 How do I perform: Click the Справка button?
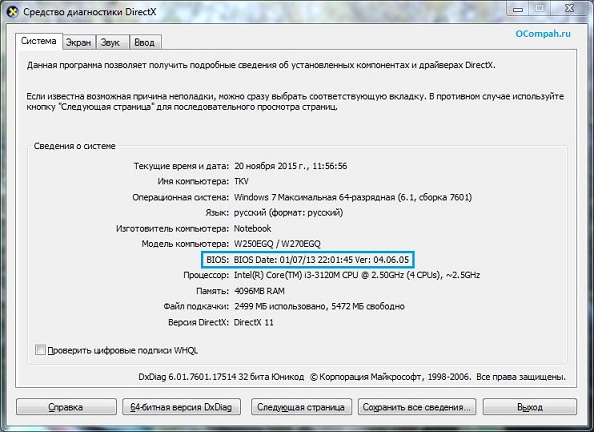pos(66,407)
